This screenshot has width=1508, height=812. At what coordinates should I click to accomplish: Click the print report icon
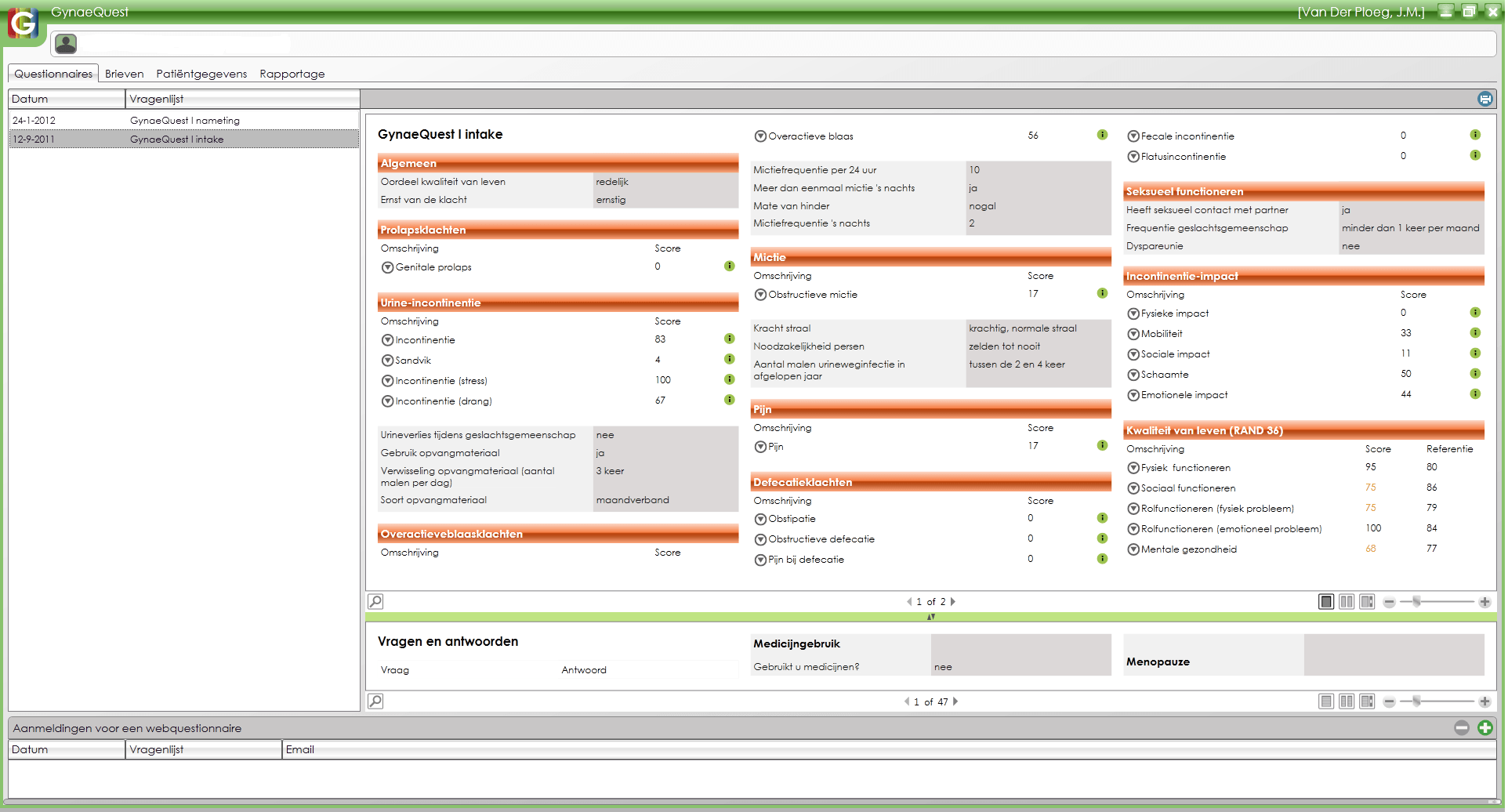[x=1484, y=99]
